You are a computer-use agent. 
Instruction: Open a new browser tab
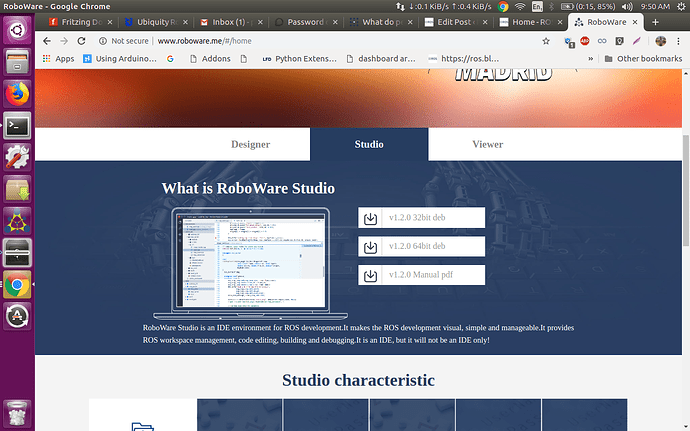(x=655, y=22)
